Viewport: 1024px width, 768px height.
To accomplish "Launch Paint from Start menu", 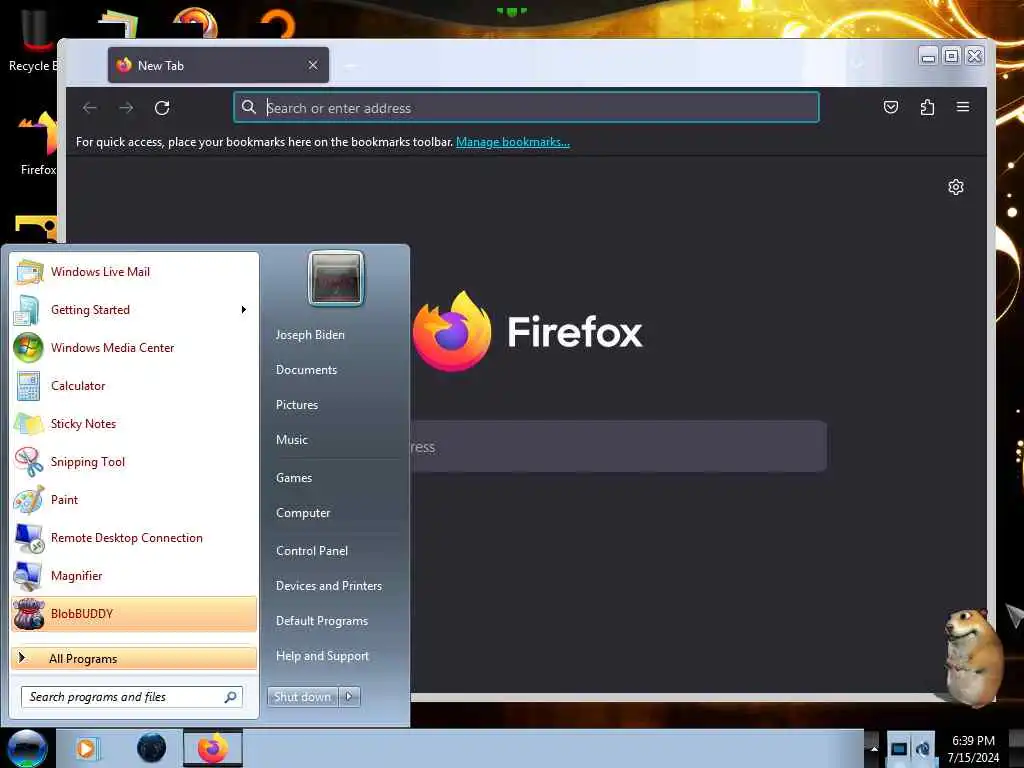I will tap(134, 500).
